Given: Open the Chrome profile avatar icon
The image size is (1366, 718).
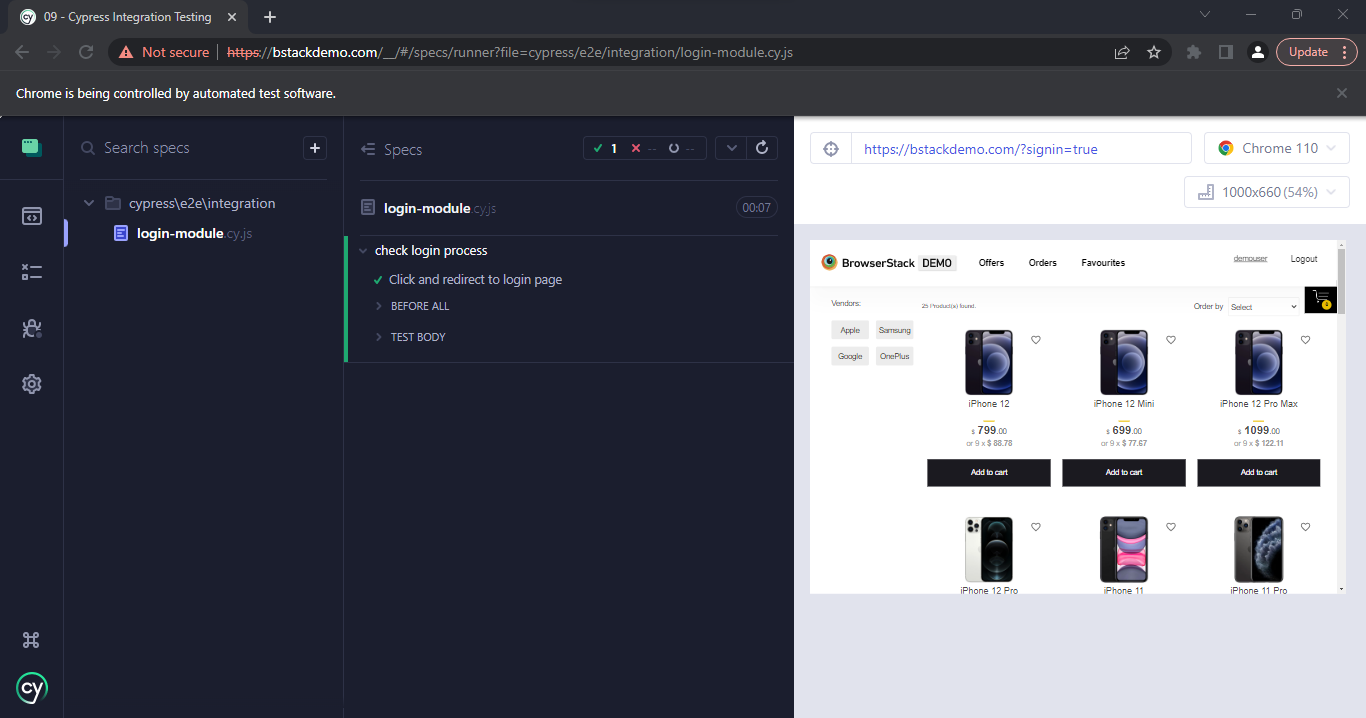Looking at the screenshot, I should pyautogui.click(x=1258, y=52).
